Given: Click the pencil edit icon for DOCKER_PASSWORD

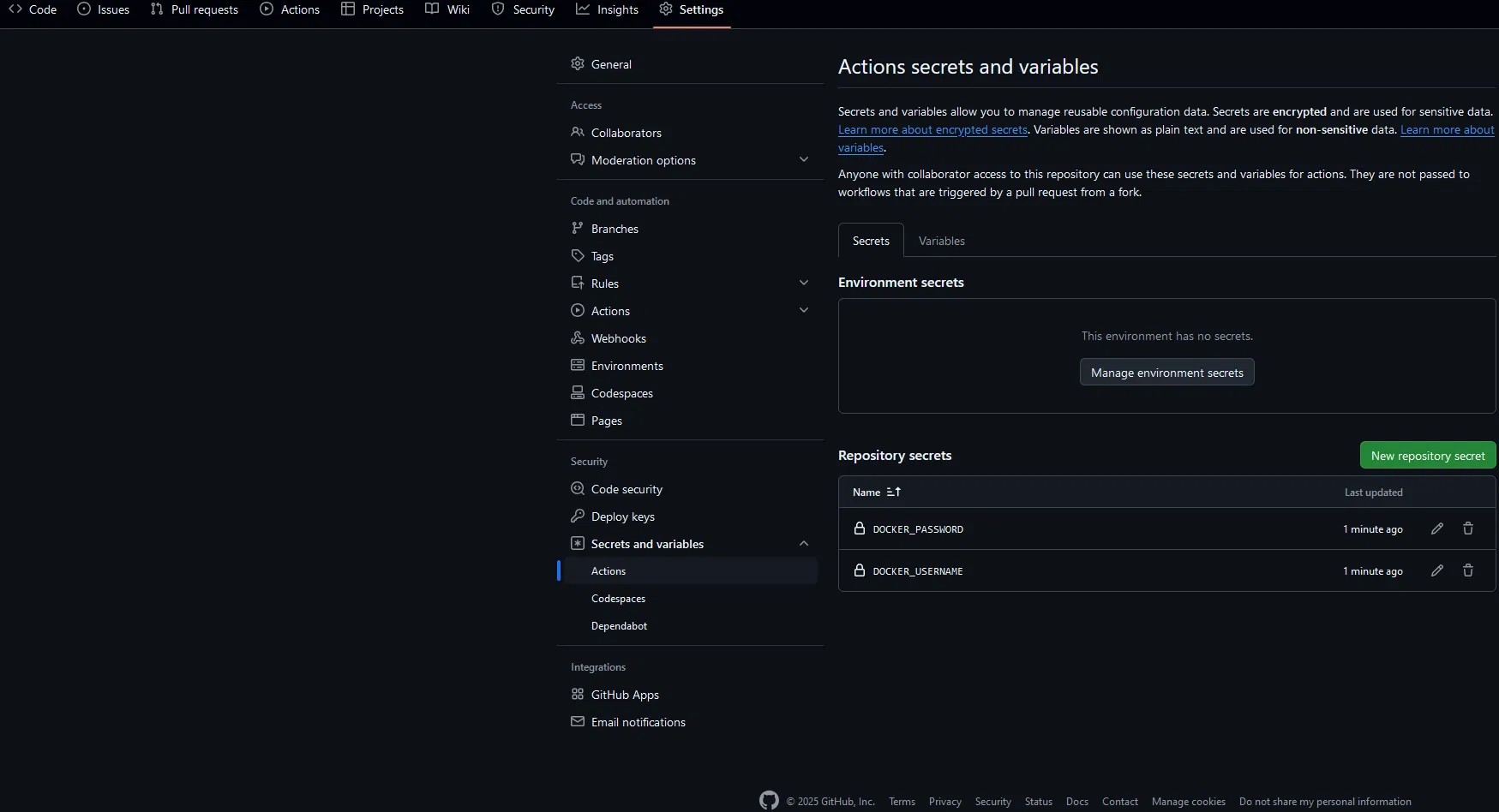Looking at the screenshot, I should coord(1437,528).
